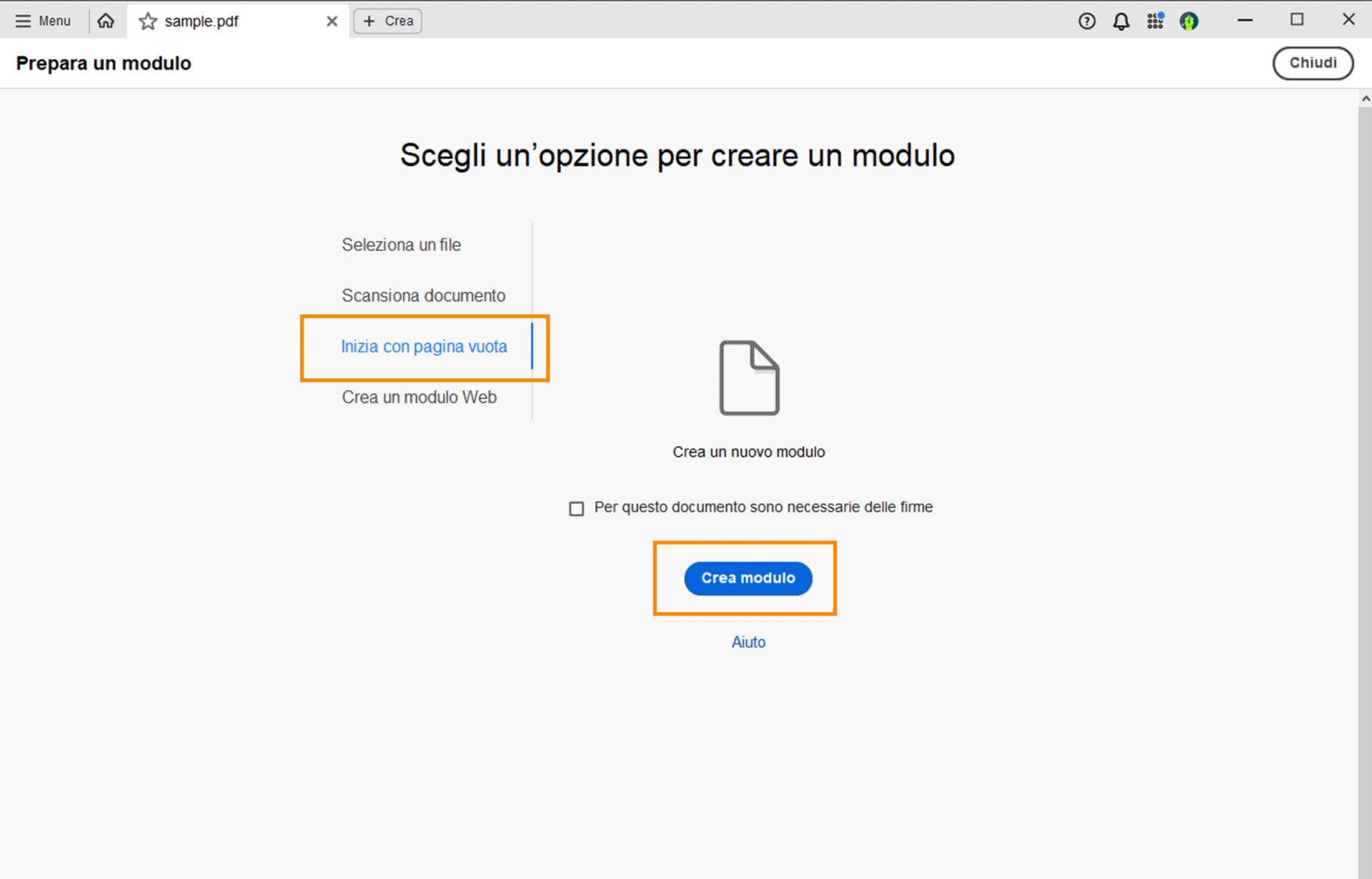Select 'Crea un modulo Web' option
The width and height of the screenshot is (1372, 879).
(419, 397)
